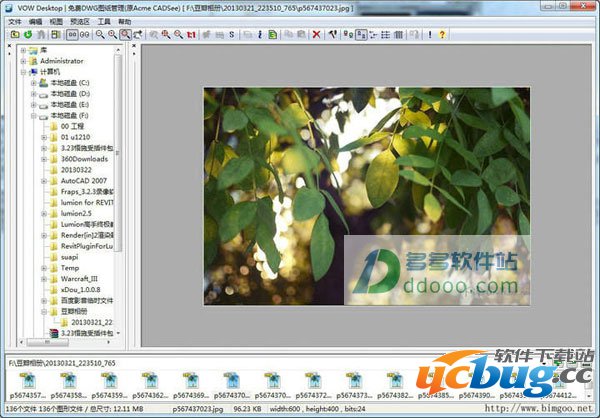Screen dimensions: 600x418
Task: Click the red X delete icon
Action: (316, 34)
